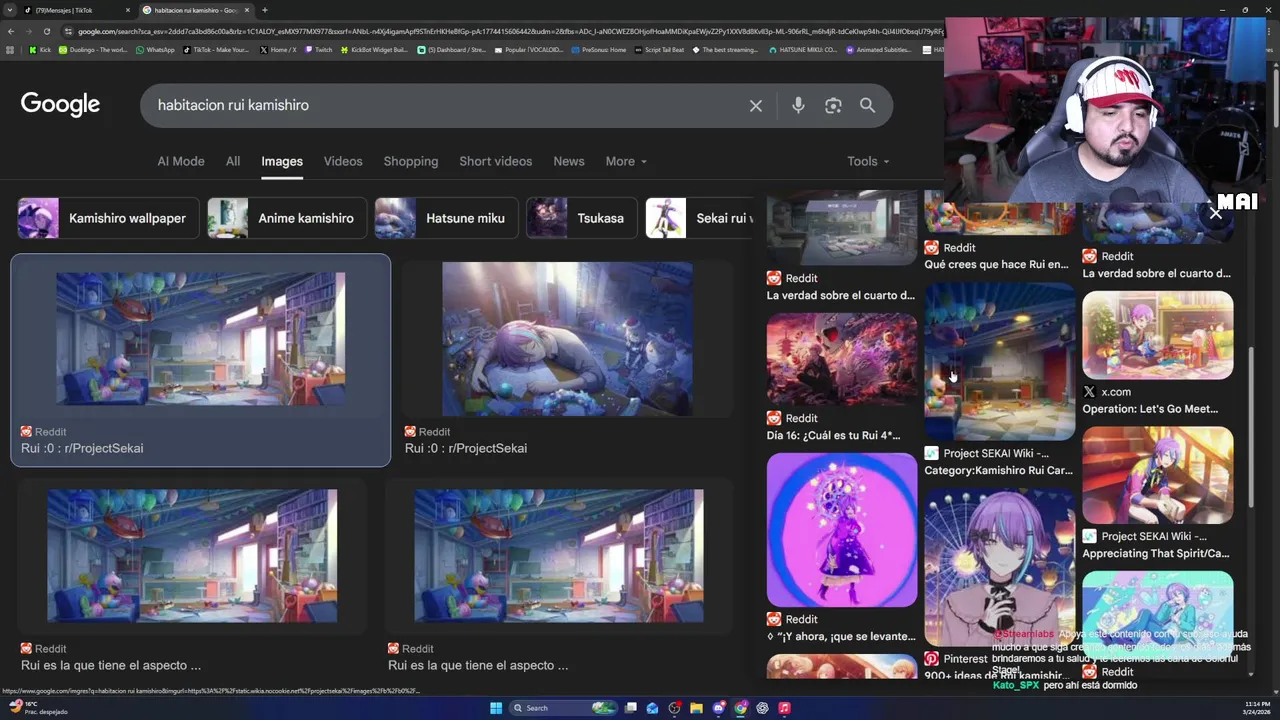Image resolution: width=1280 pixels, height=720 pixels.
Task: Open the Kick bookmark
Action: coord(40,49)
